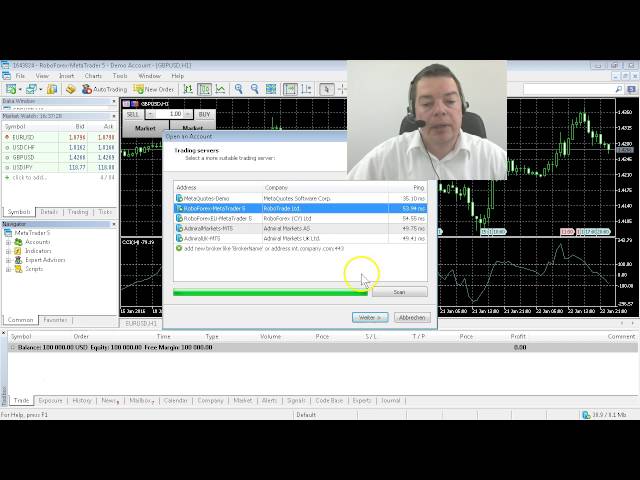Switch chart to line chart mode
Screen dimensions: 640x480
click(220, 89)
